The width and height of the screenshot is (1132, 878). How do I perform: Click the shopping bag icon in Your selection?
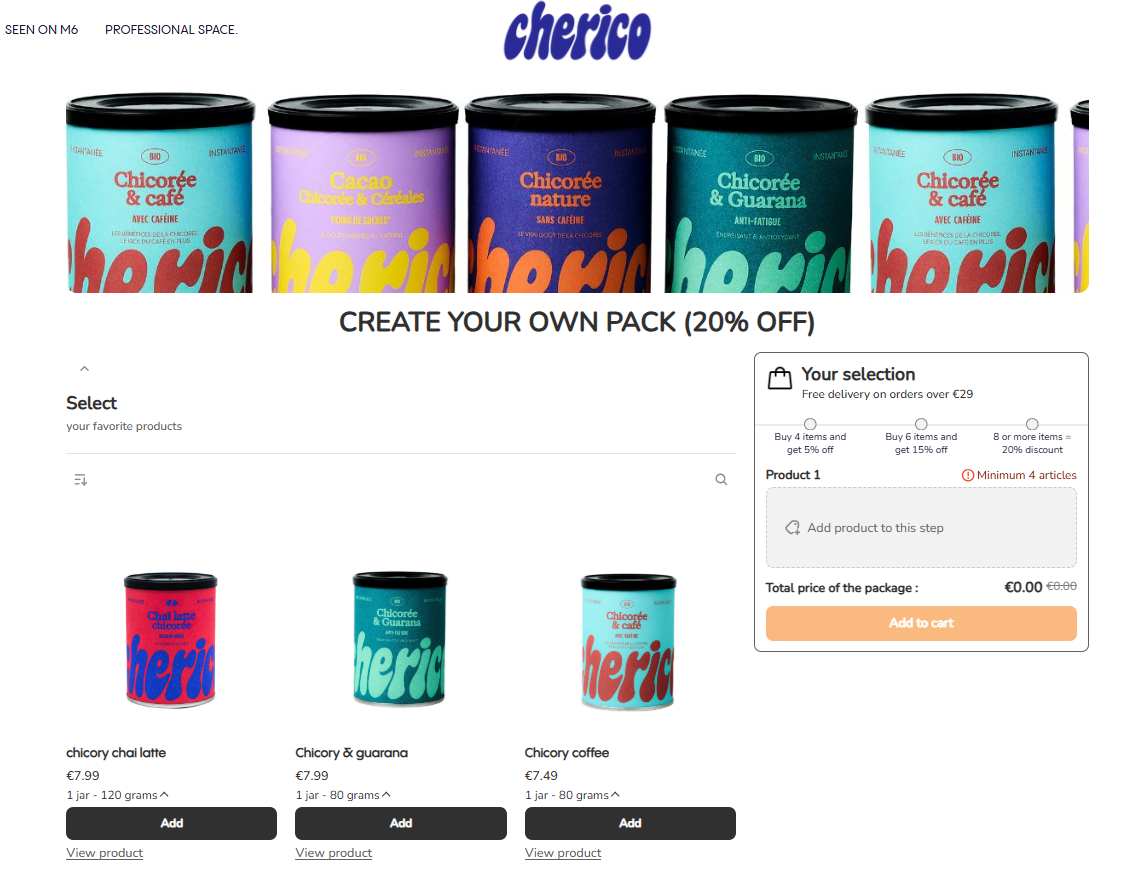pos(780,378)
